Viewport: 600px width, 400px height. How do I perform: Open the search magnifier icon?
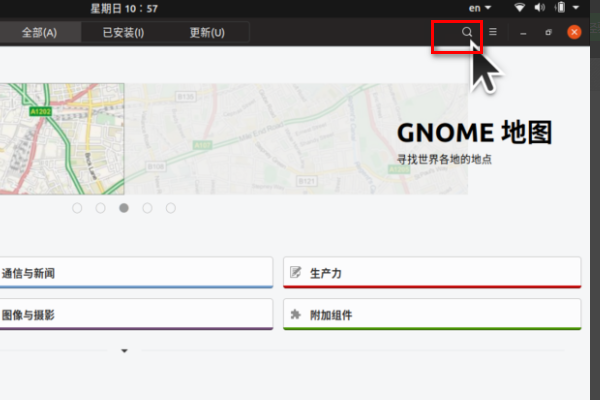466,32
